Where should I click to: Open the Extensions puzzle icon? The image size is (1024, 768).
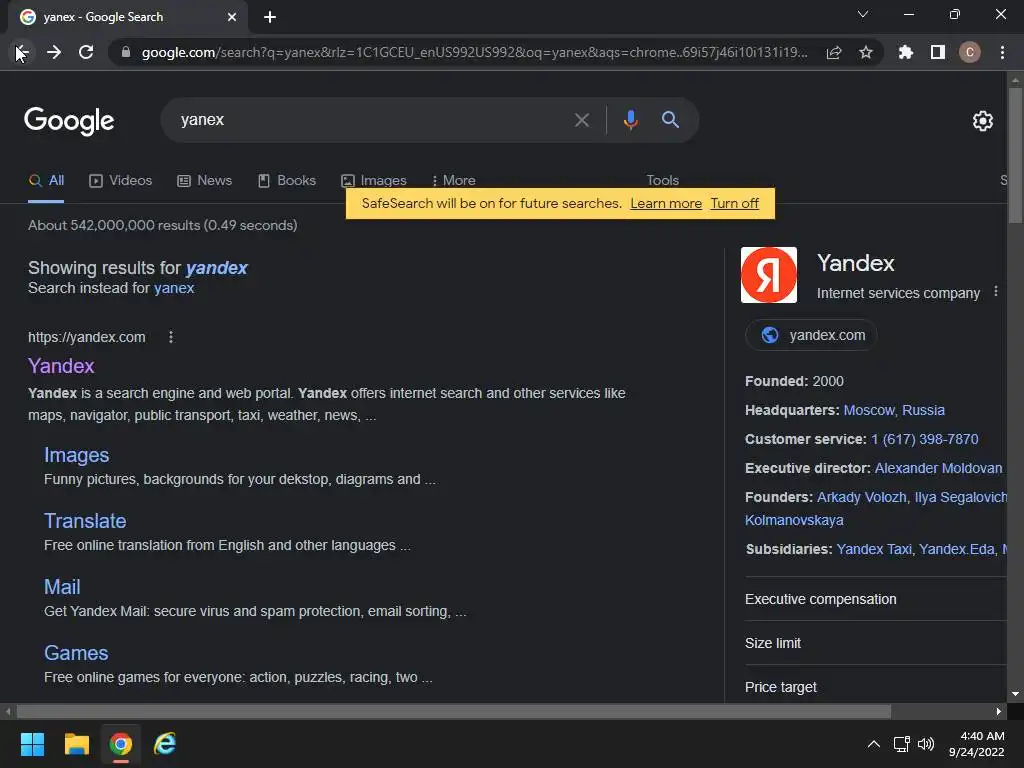tap(906, 52)
